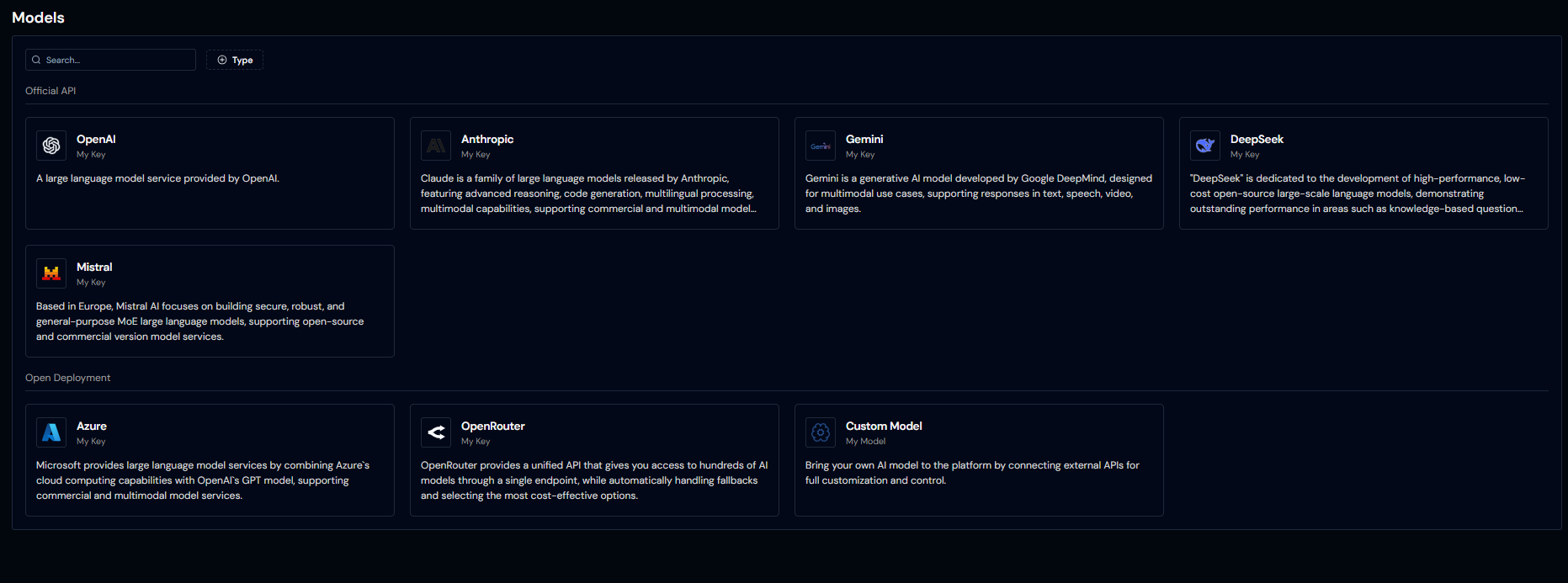Open the DeepSeek description card
1568x583 pixels.
pos(1357,193)
